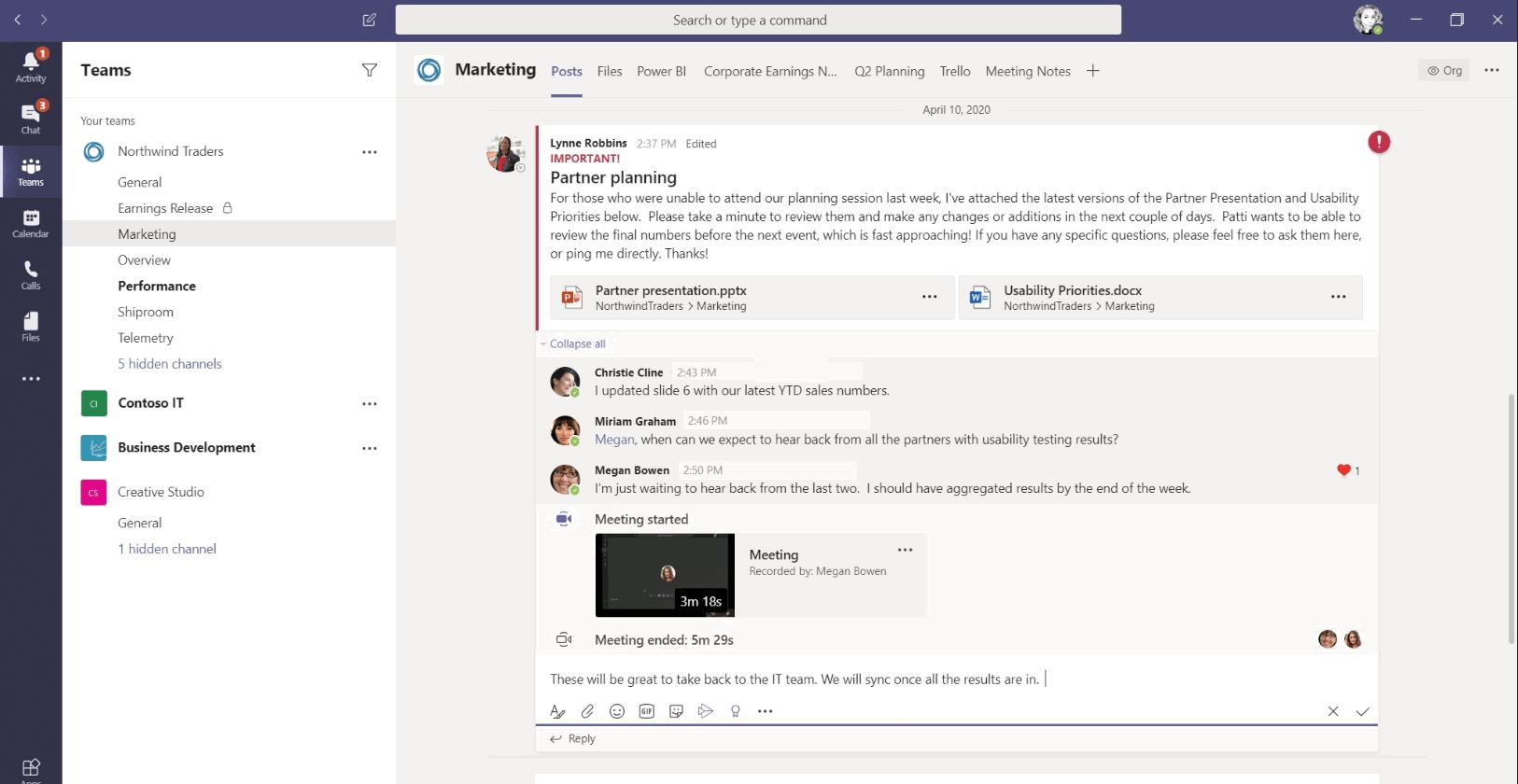Open the Apps store icon
Viewport: 1518px width, 784px height.
[x=31, y=769]
